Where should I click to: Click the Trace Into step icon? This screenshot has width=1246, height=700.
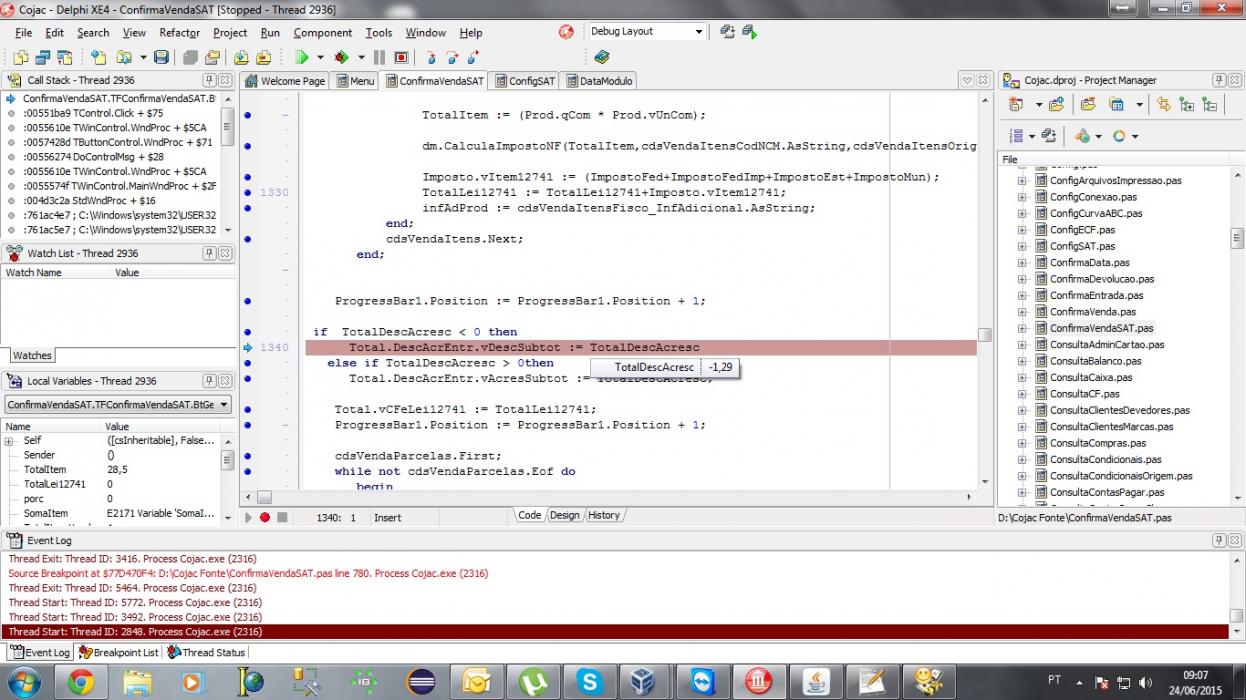430,58
